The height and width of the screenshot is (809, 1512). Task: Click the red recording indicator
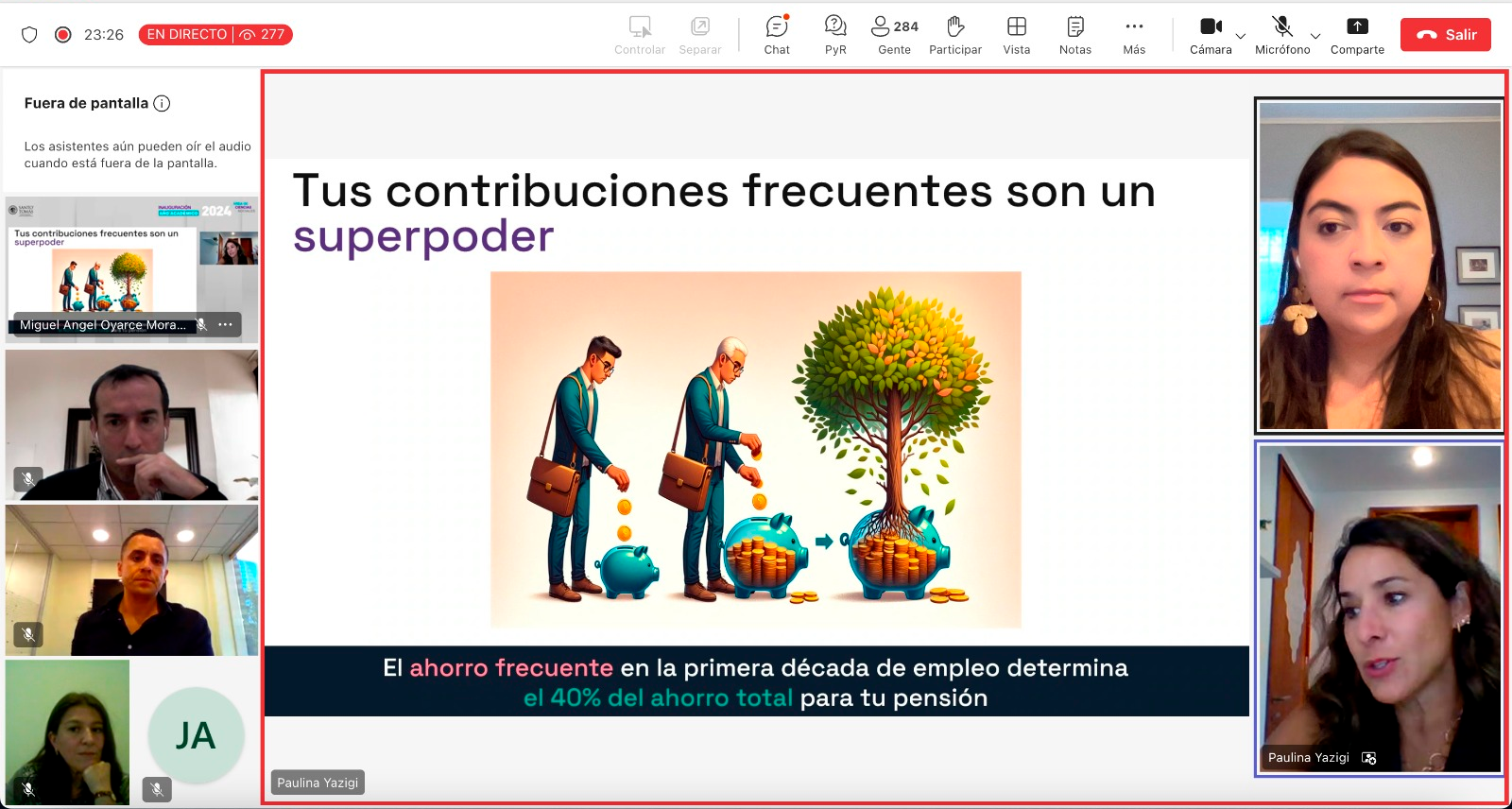coord(63,35)
